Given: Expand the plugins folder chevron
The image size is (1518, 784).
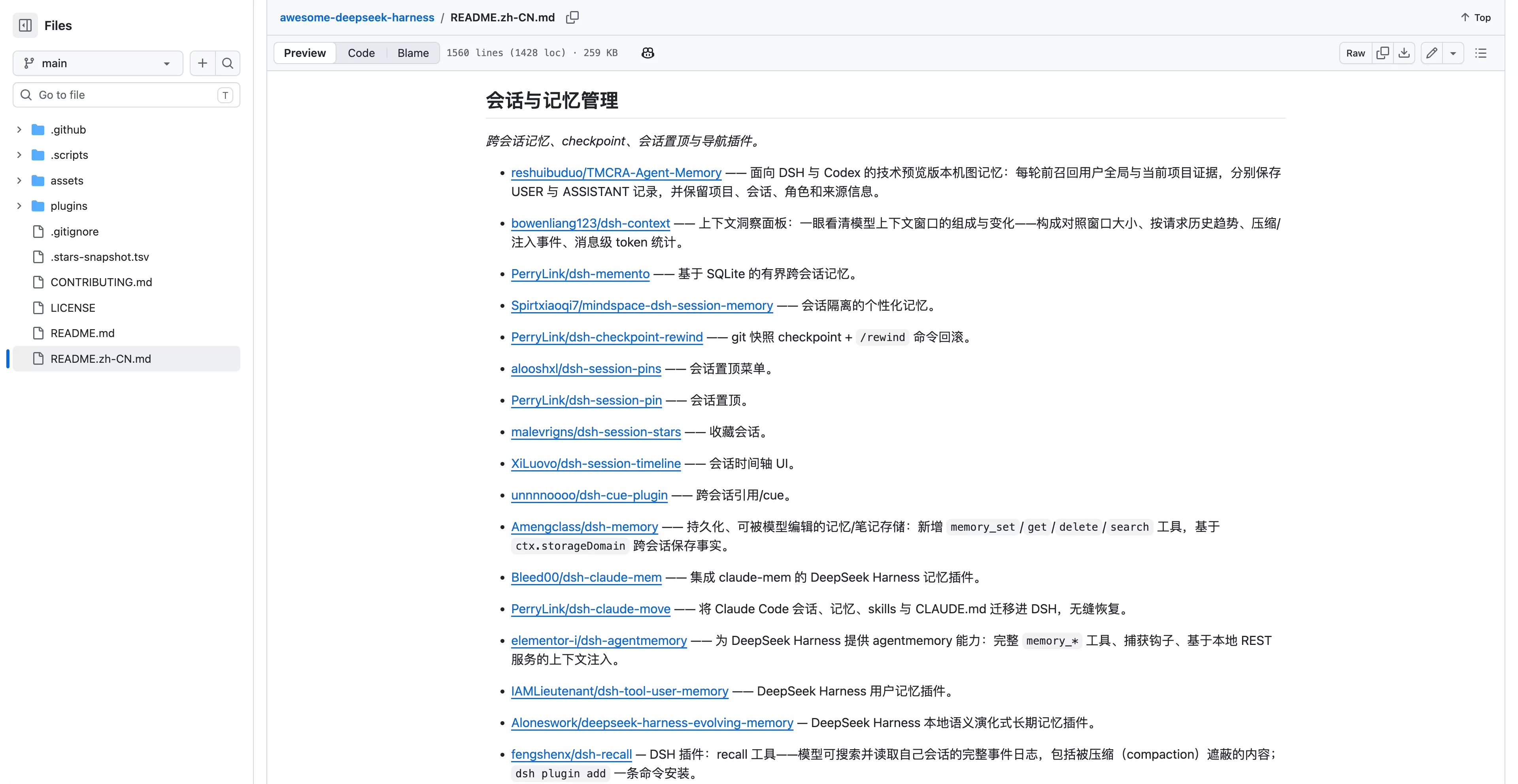Looking at the screenshot, I should 19,205.
